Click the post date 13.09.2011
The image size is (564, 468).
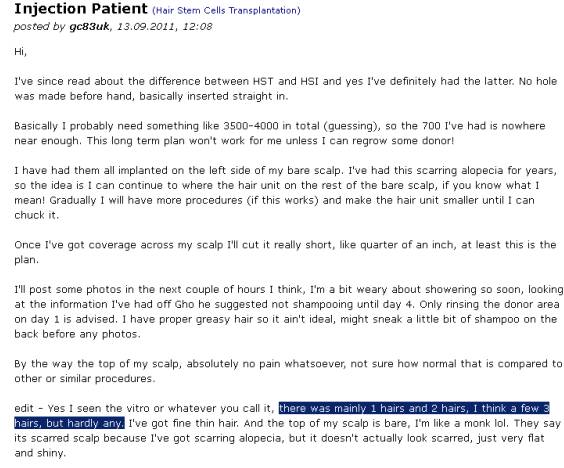click(x=146, y=27)
